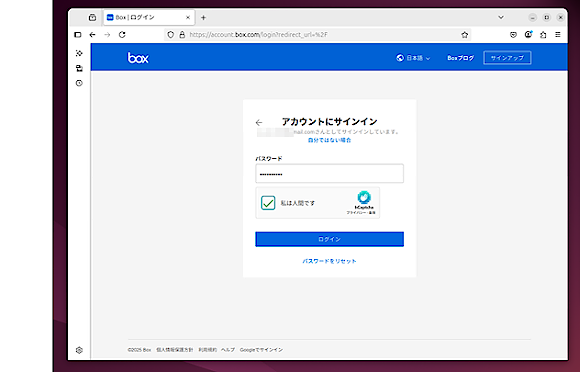
Task: Reload the page with refresh icon
Action: tap(122, 35)
